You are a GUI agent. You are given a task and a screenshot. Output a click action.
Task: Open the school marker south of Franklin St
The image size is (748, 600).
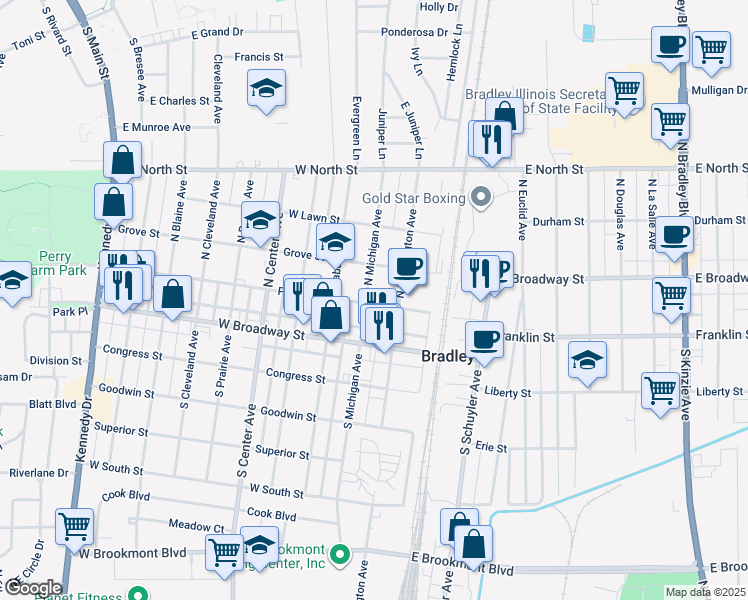click(588, 361)
